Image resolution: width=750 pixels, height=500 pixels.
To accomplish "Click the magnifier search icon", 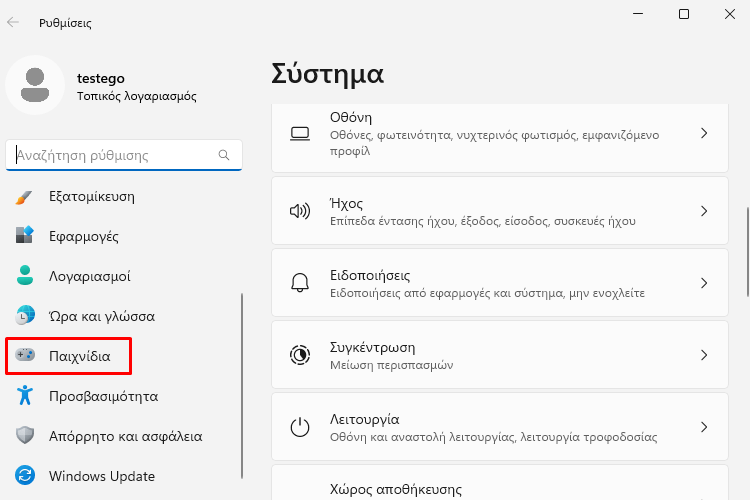I will tap(224, 155).
